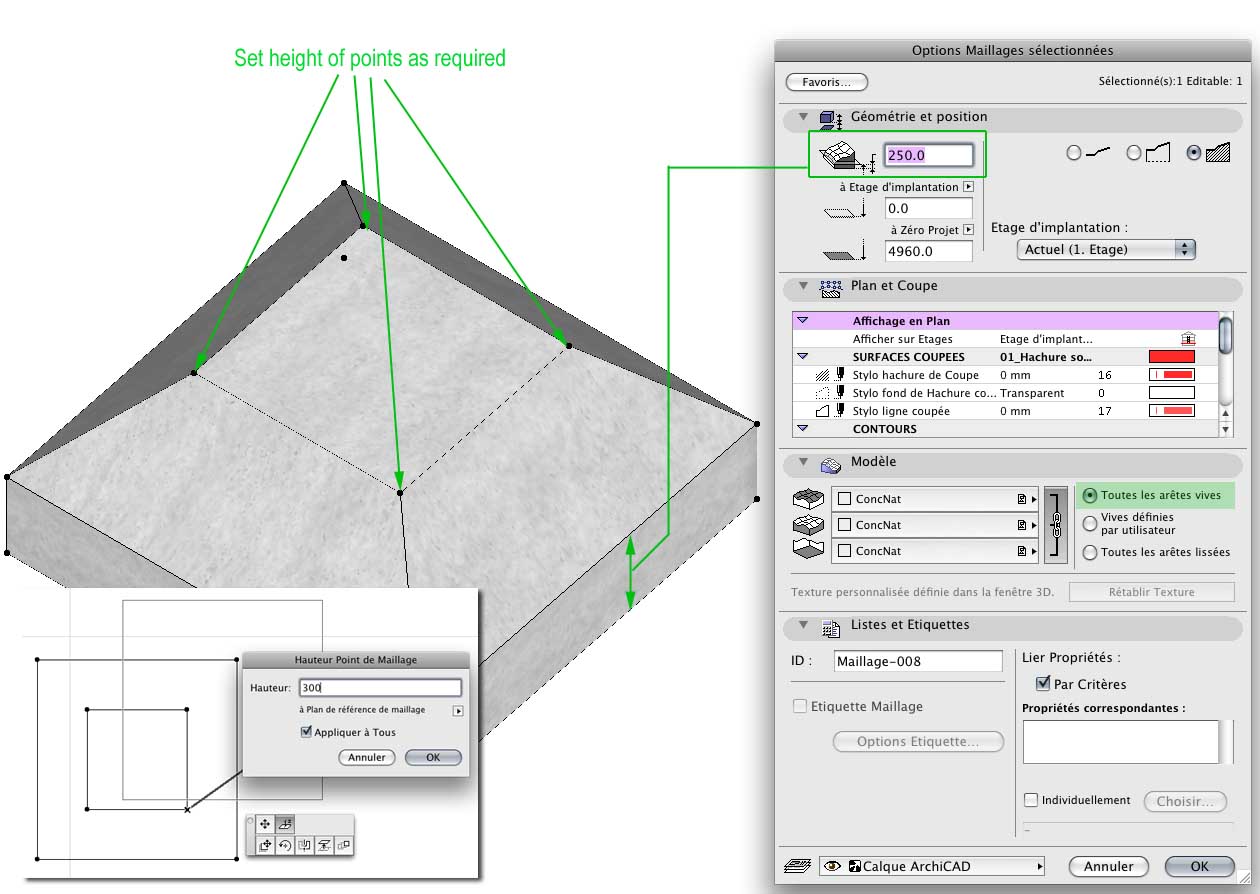Click the home story icon beside Afficher sur Etages

pyautogui.click(x=1188, y=338)
